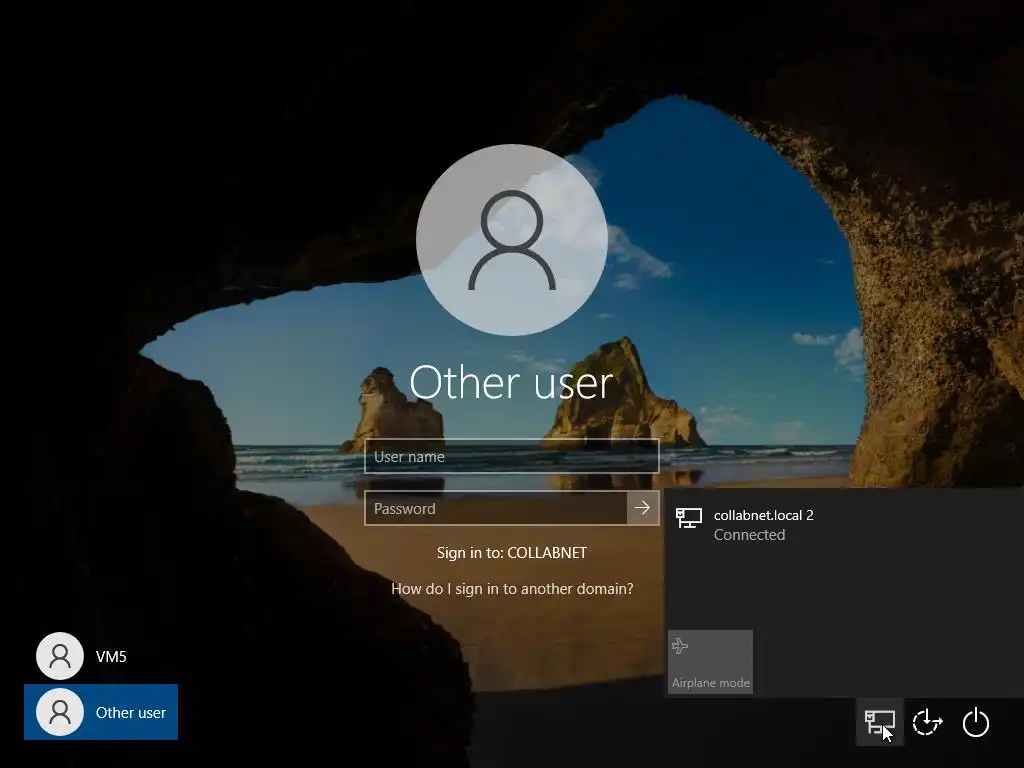The height and width of the screenshot is (768, 1024).
Task: Open the network flyout icon
Action: [x=880, y=722]
